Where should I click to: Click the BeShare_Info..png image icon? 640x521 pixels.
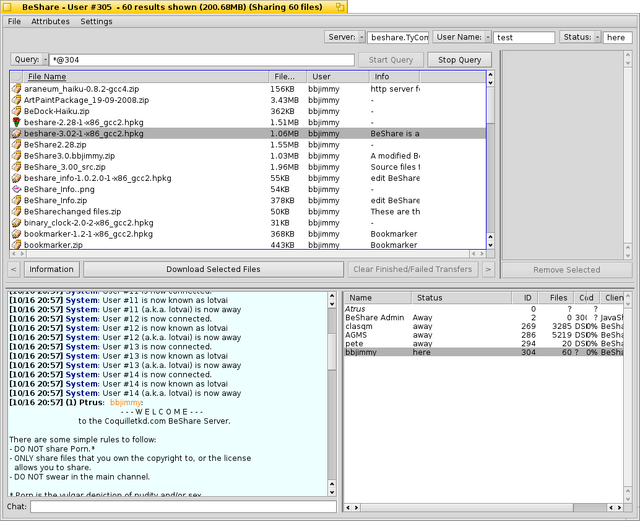16,189
